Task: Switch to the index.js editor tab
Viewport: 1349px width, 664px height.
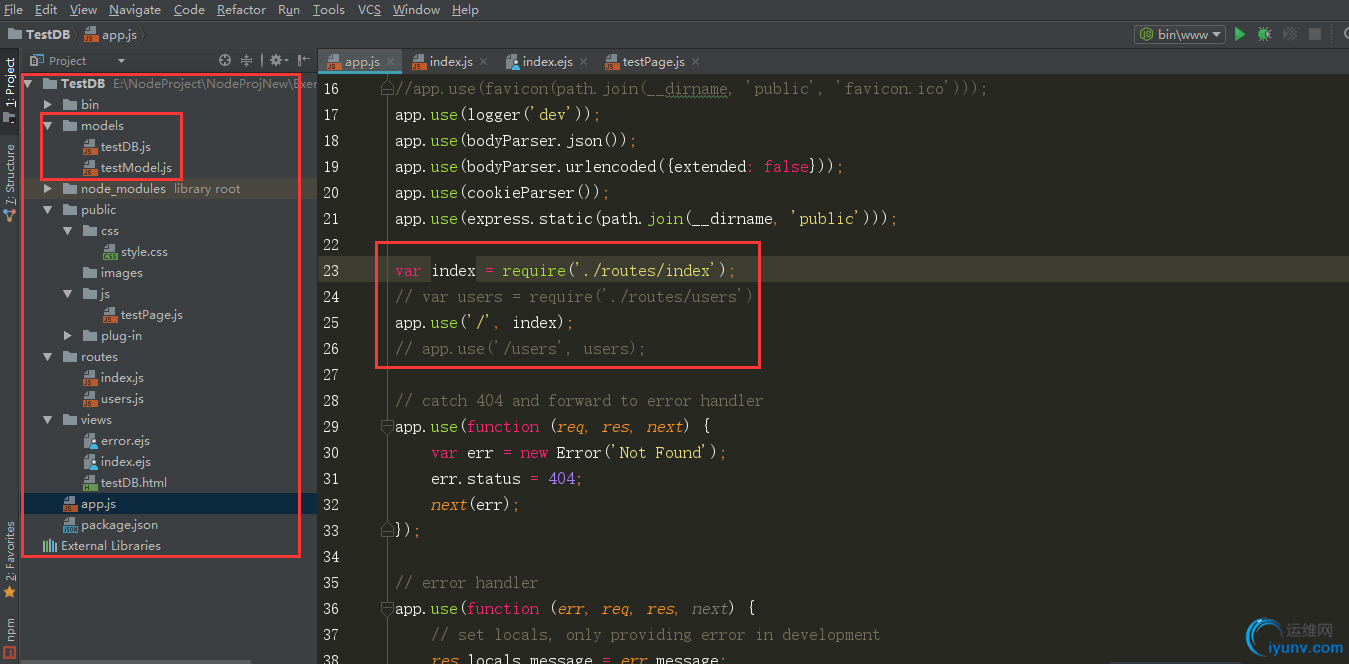Action: (450, 62)
